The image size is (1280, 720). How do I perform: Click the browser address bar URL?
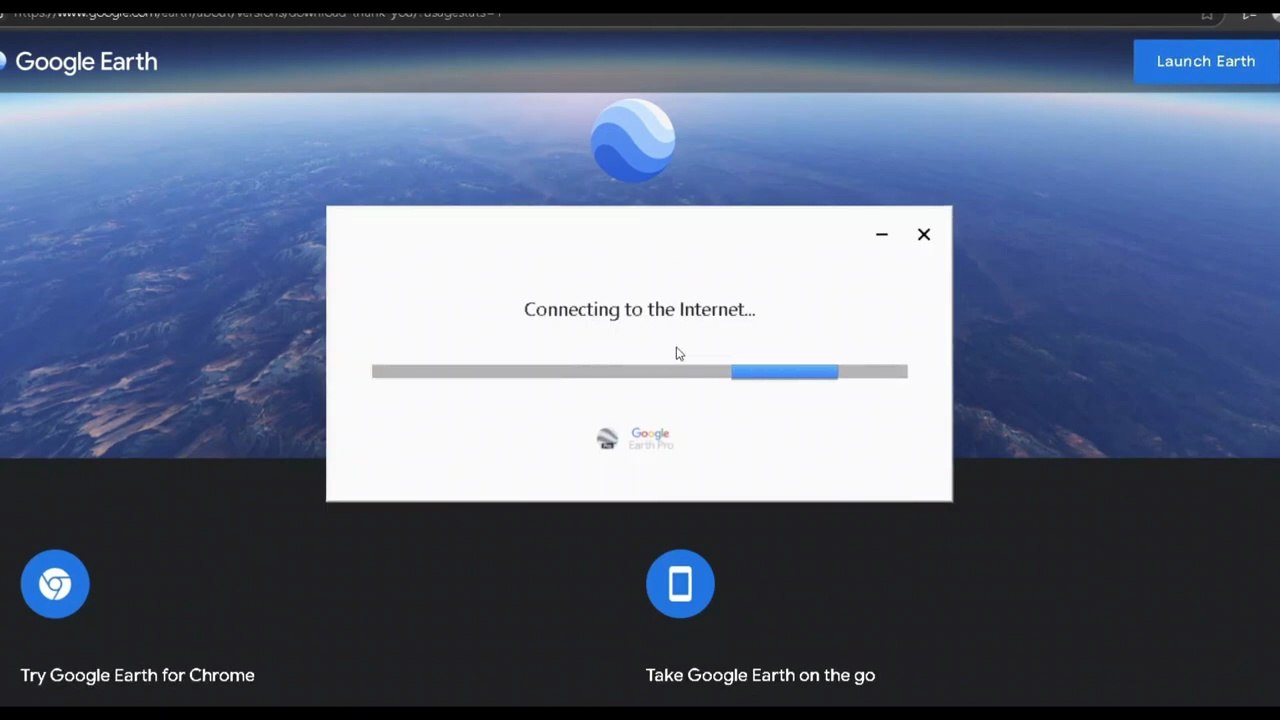258,13
